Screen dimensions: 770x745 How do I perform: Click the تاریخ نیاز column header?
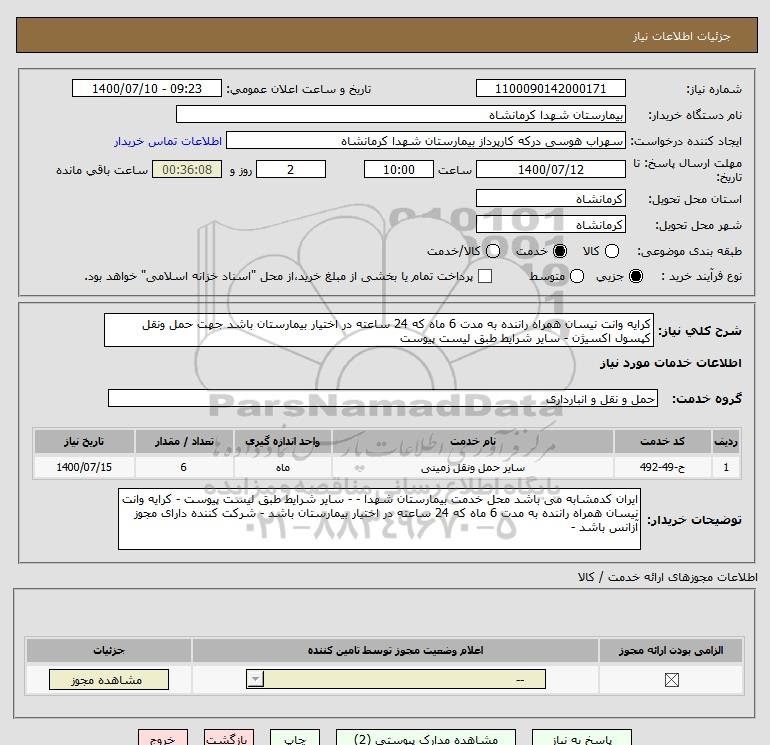coord(84,441)
